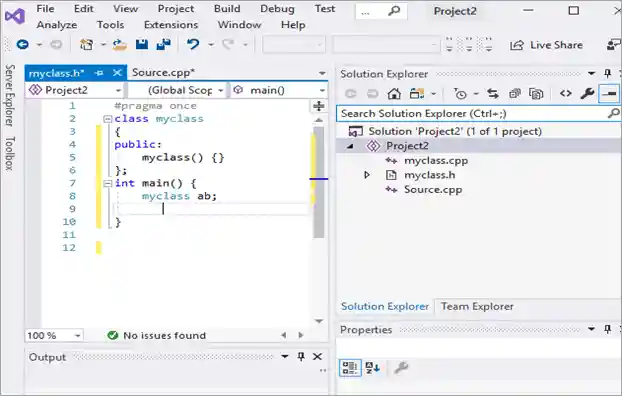622x396 pixels.
Task: Switch to the Source.cpp tab
Action: (x=163, y=73)
